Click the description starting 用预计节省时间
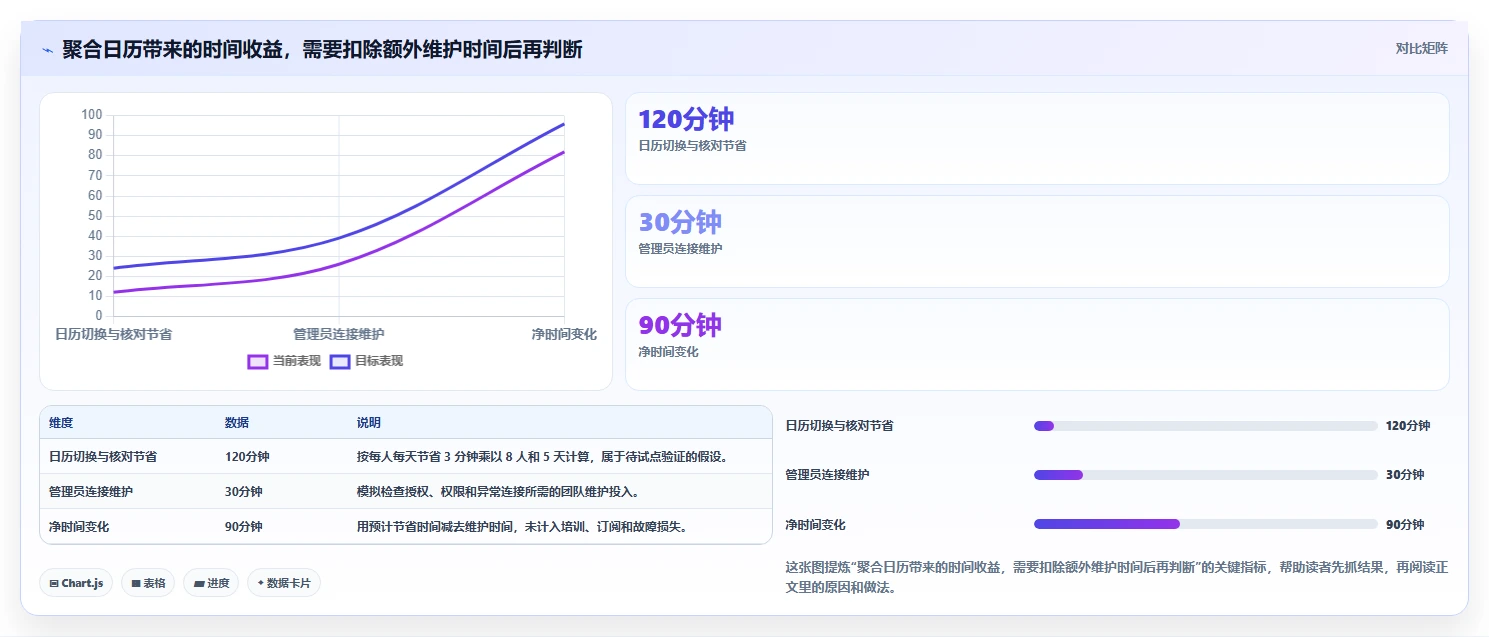This screenshot has height=637, width=1489. pyautogui.click(x=524, y=527)
